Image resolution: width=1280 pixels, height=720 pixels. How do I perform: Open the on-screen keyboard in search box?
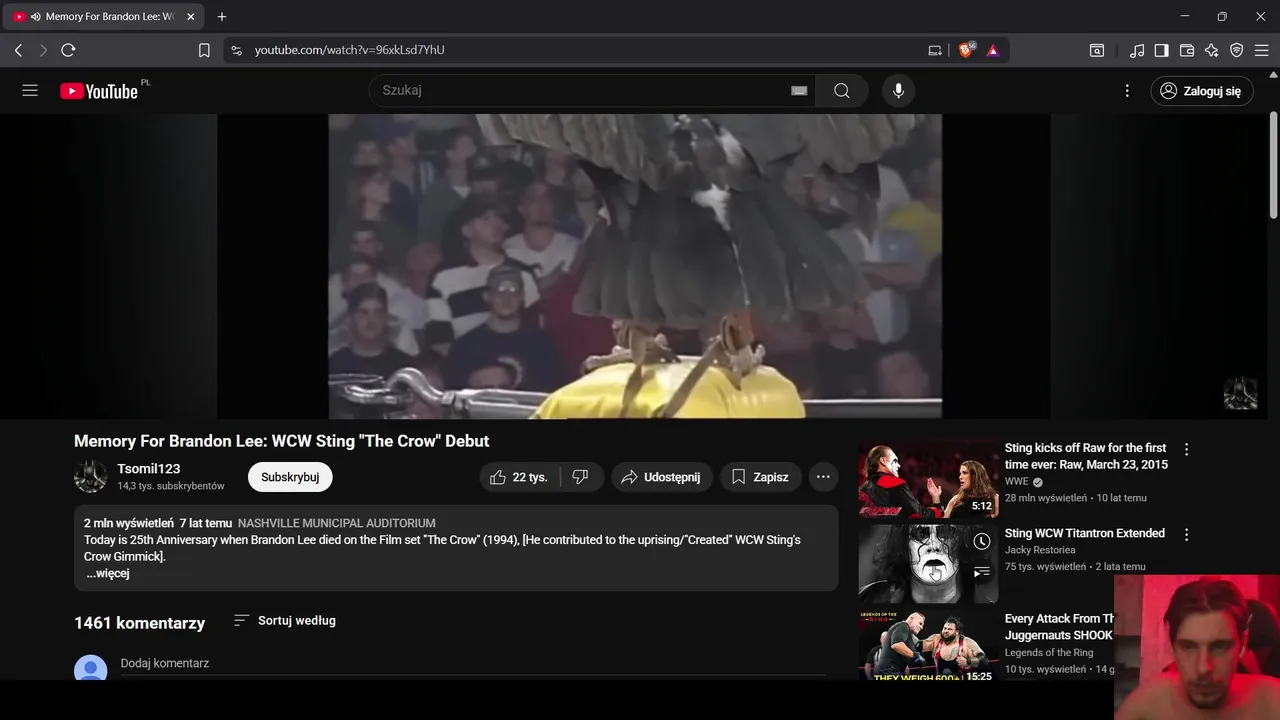[x=799, y=91]
